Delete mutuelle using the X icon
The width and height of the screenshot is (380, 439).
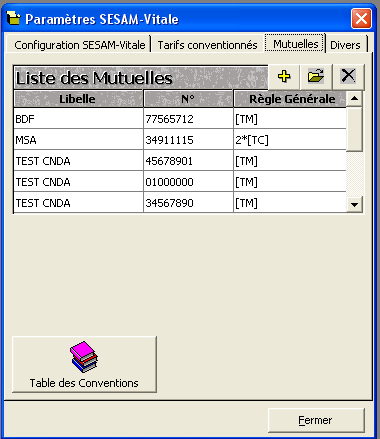coord(348,77)
